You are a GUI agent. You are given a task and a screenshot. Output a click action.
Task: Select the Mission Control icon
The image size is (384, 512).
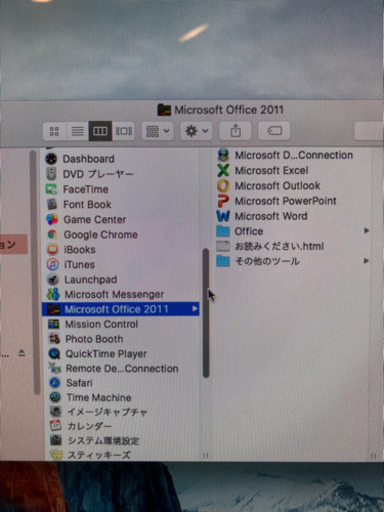pyautogui.click(x=54, y=324)
